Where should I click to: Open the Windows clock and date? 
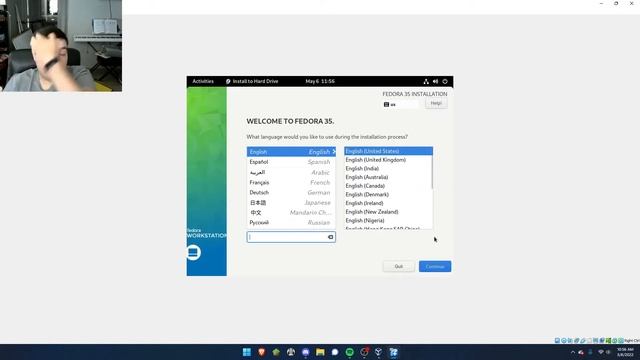coord(625,352)
